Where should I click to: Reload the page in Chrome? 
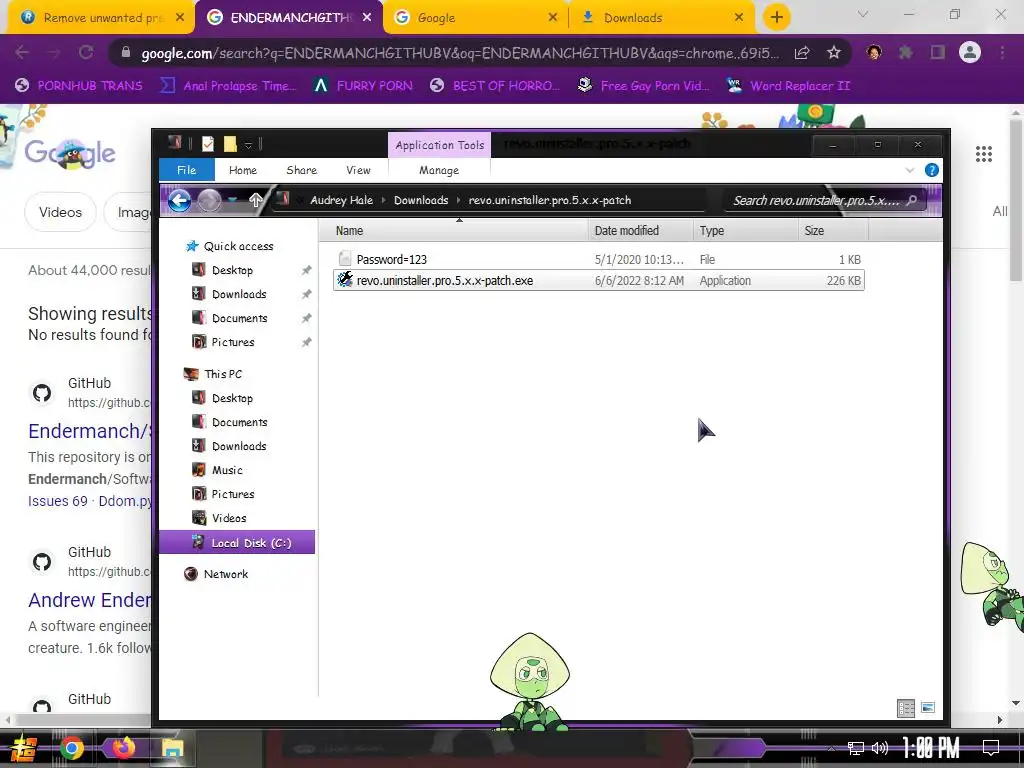[x=86, y=52]
